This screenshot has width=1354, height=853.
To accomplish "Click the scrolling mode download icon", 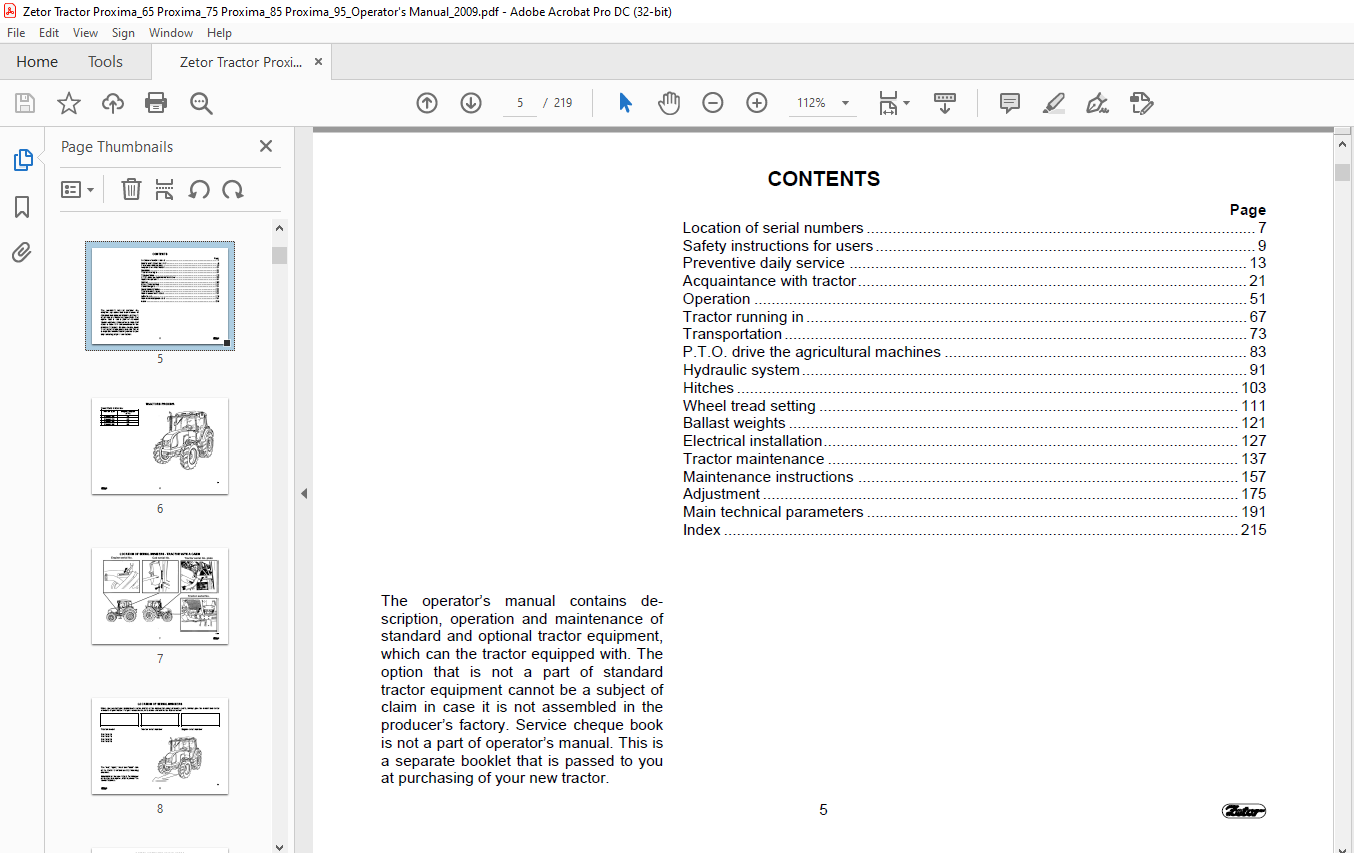I will coord(945,103).
